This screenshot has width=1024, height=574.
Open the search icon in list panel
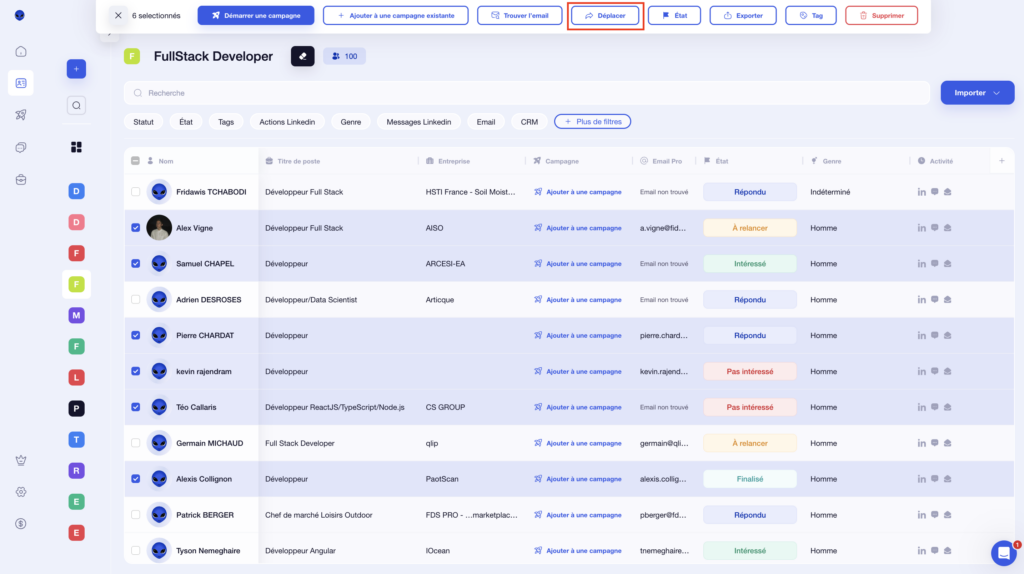point(77,105)
